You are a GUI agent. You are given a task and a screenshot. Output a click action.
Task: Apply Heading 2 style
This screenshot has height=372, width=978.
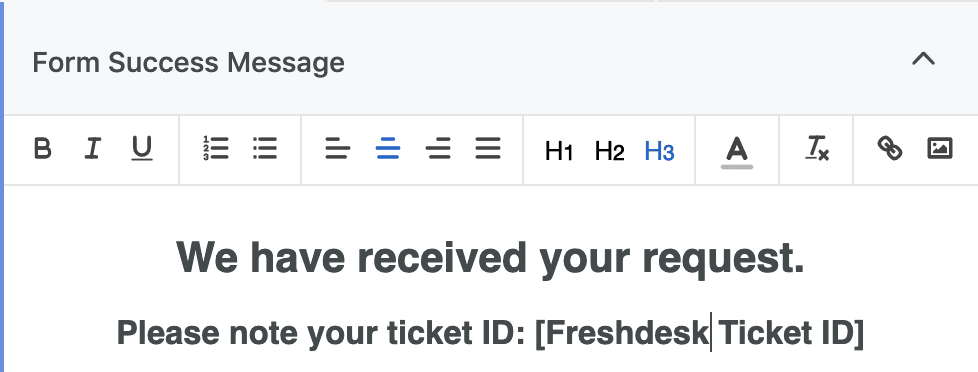click(609, 151)
